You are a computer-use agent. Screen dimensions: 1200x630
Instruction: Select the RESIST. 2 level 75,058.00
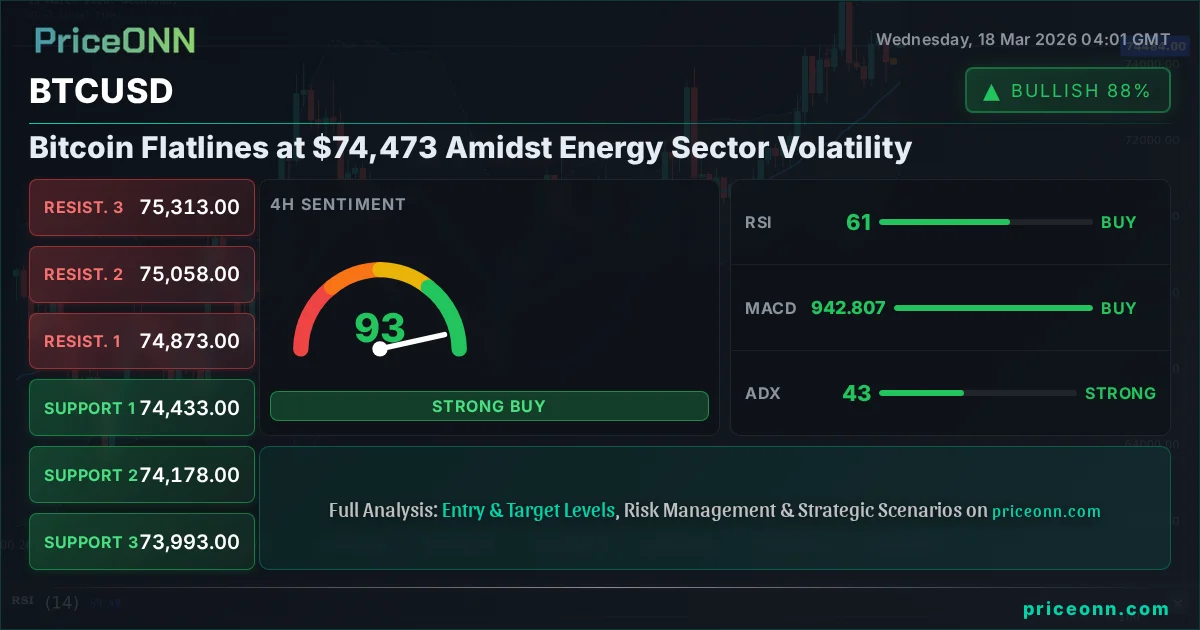pos(142,274)
